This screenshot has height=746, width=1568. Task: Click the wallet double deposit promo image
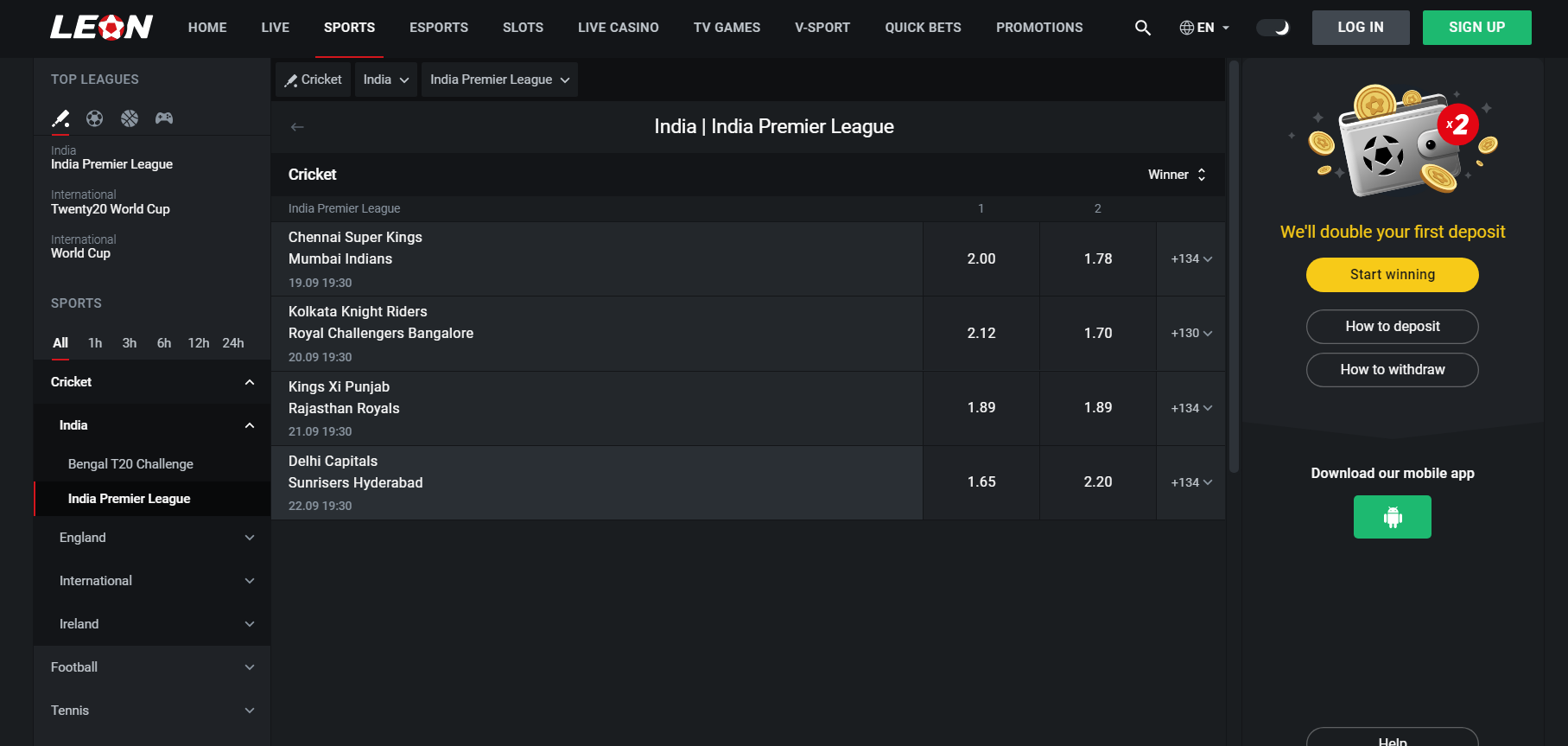1393,140
